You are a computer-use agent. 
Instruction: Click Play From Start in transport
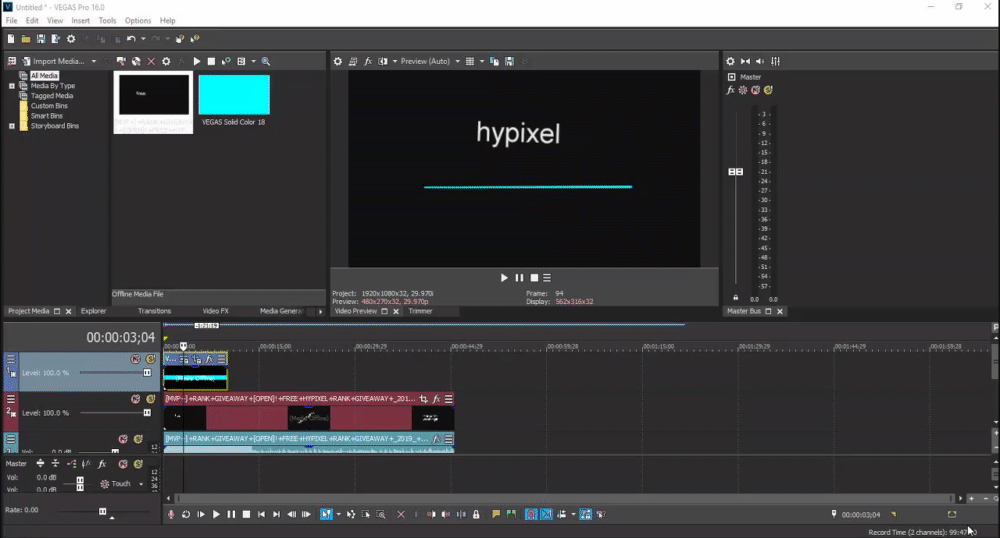coord(201,514)
